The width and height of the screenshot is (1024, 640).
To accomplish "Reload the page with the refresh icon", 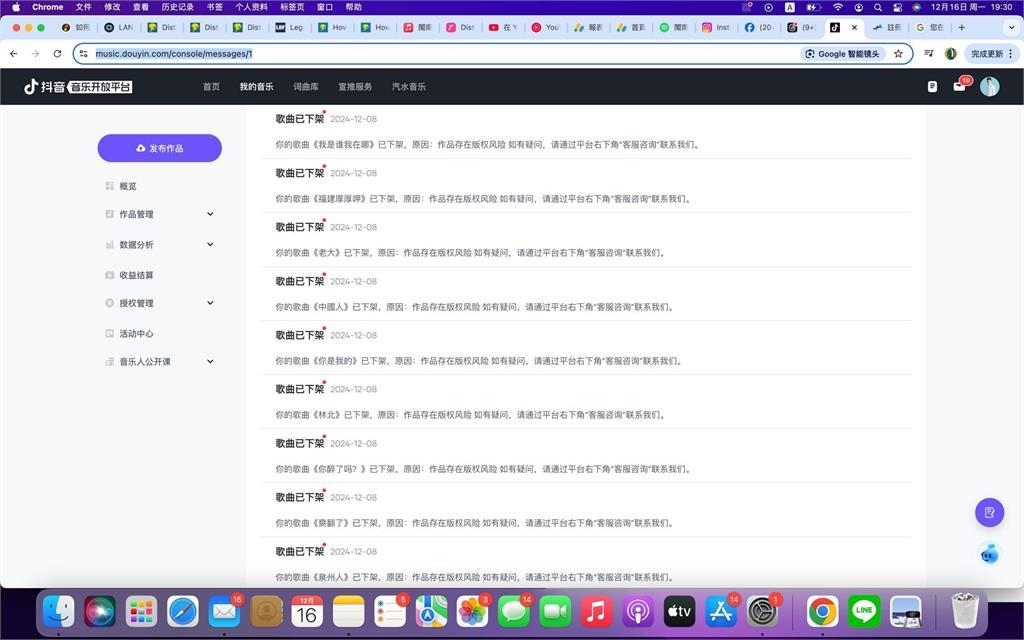I will tap(57, 54).
